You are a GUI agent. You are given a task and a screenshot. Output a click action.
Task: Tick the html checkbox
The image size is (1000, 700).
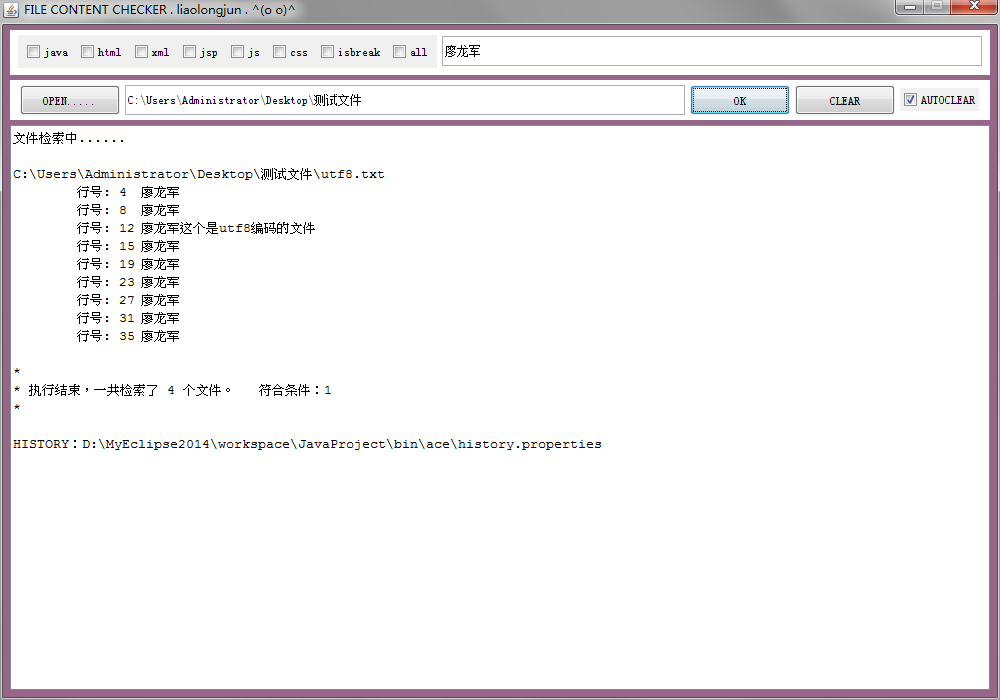pyautogui.click(x=87, y=52)
